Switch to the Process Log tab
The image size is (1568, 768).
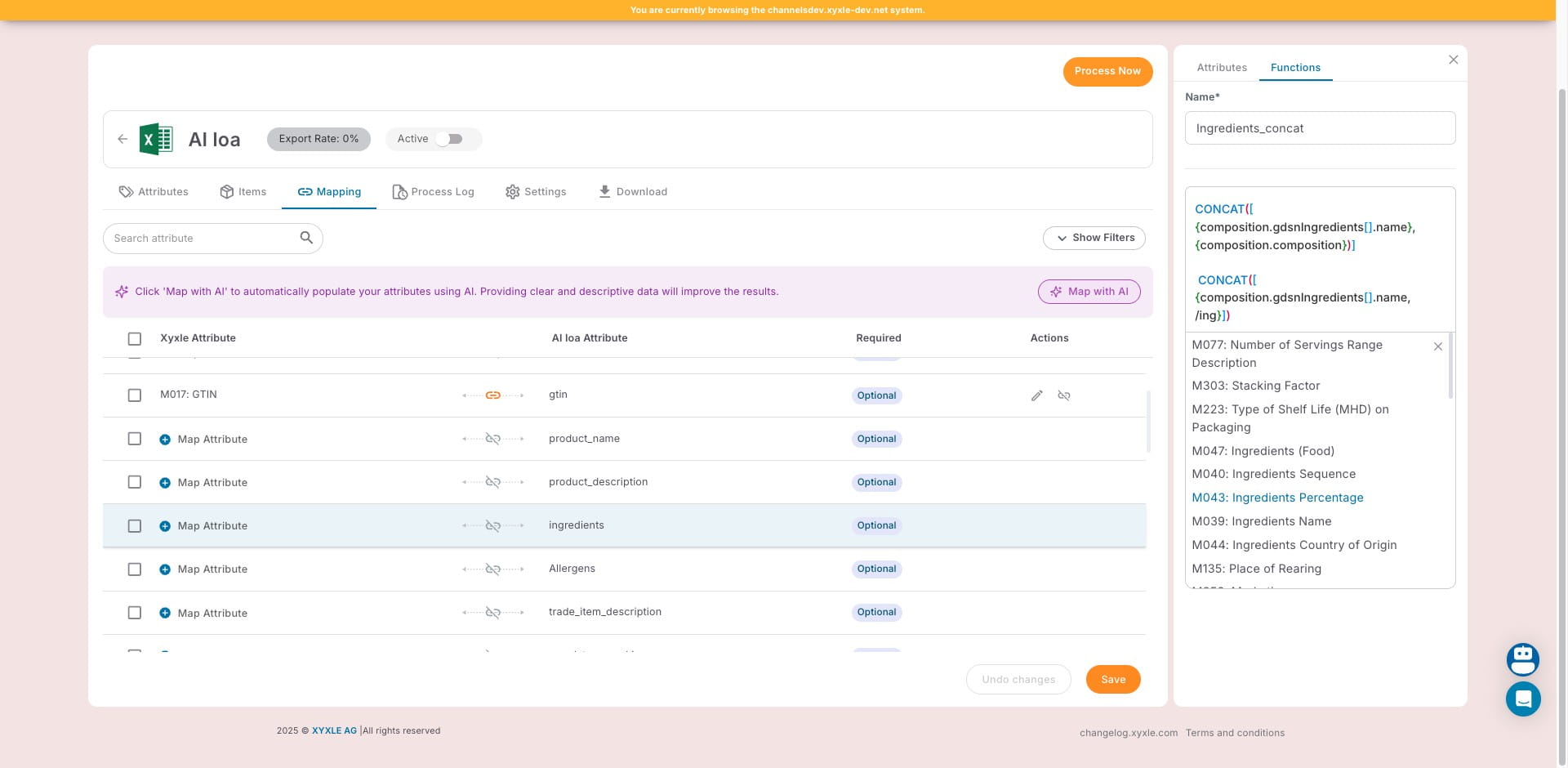433,192
